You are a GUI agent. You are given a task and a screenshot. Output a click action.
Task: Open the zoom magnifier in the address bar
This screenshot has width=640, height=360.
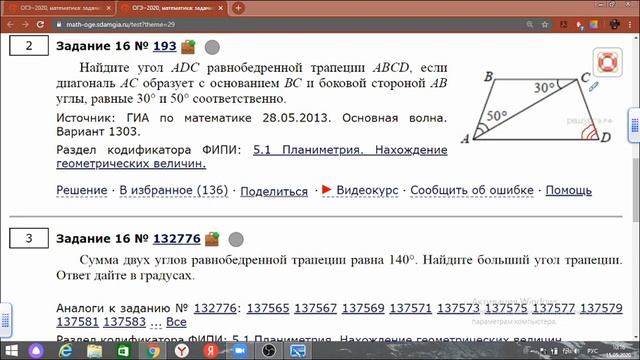tap(530, 24)
